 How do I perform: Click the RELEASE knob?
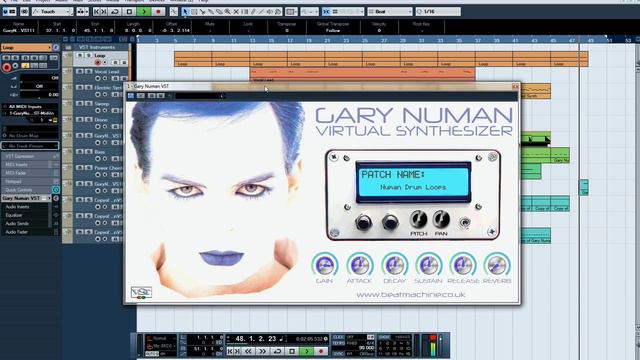click(x=463, y=265)
